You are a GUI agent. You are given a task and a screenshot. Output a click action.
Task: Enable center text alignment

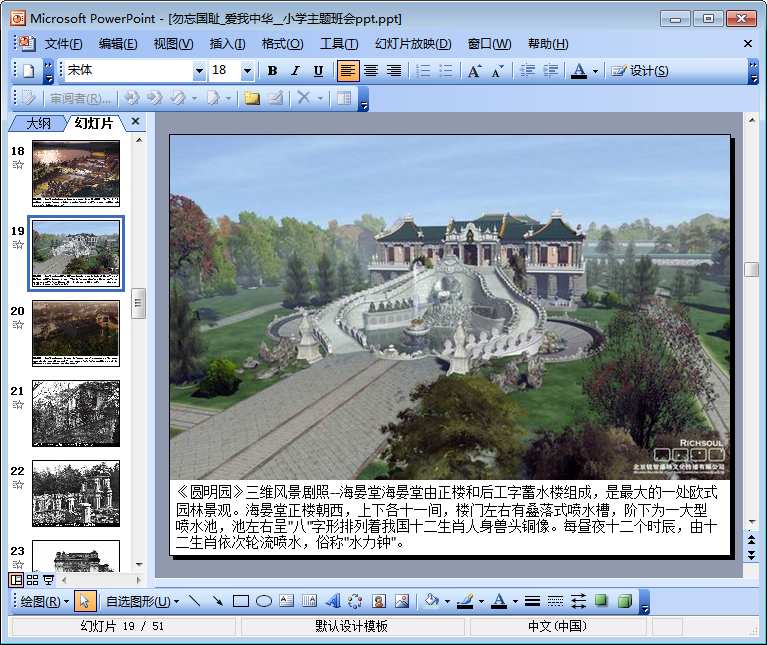coord(371,71)
